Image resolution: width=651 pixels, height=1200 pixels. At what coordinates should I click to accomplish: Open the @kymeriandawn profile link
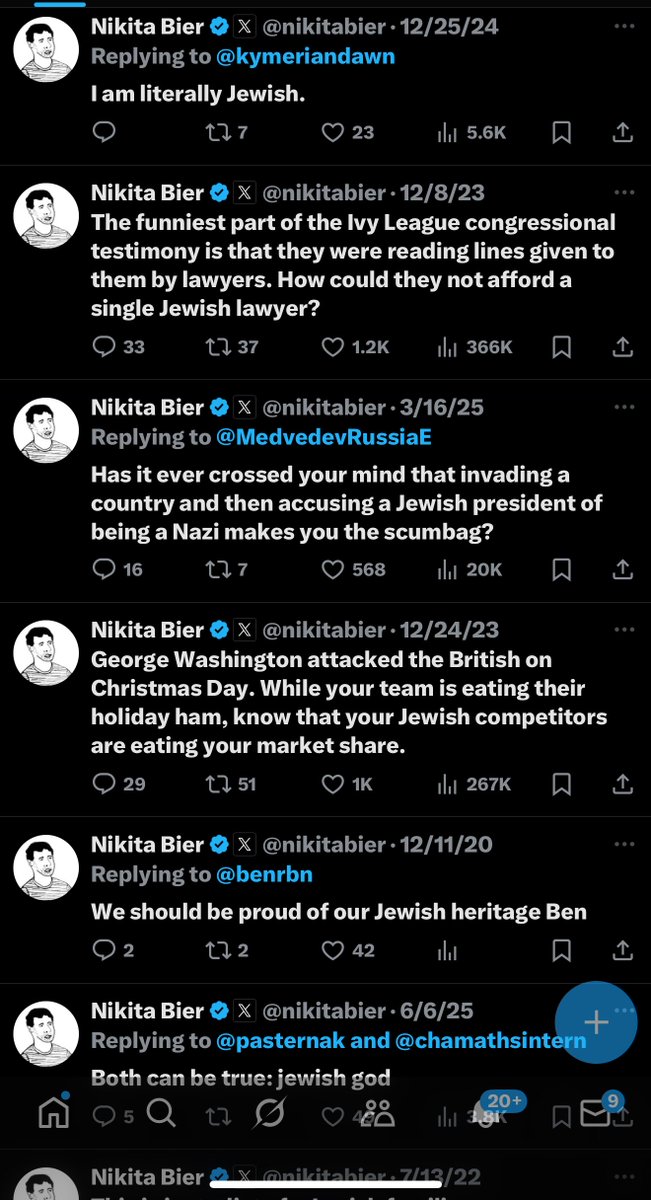click(305, 56)
